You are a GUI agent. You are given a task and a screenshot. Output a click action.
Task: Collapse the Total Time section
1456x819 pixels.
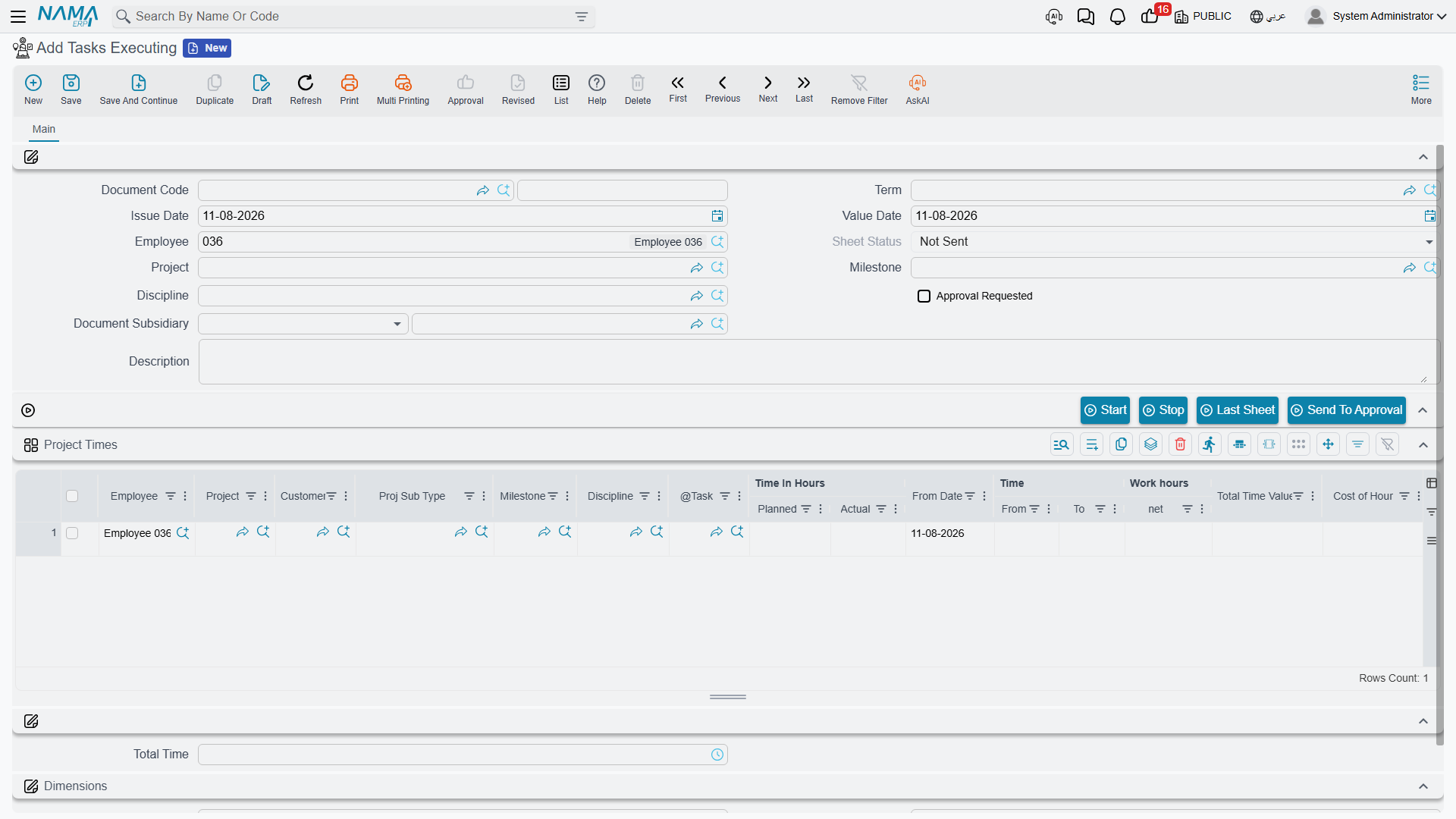pyautogui.click(x=1423, y=721)
